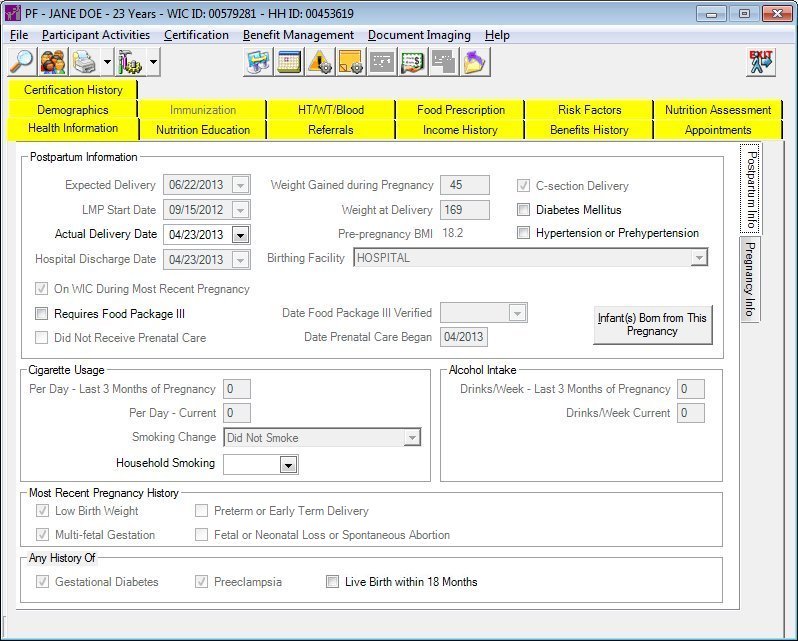Image resolution: width=798 pixels, height=641 pixels.
Task: Open the Birthing Facility combo box
Action: 530,258
